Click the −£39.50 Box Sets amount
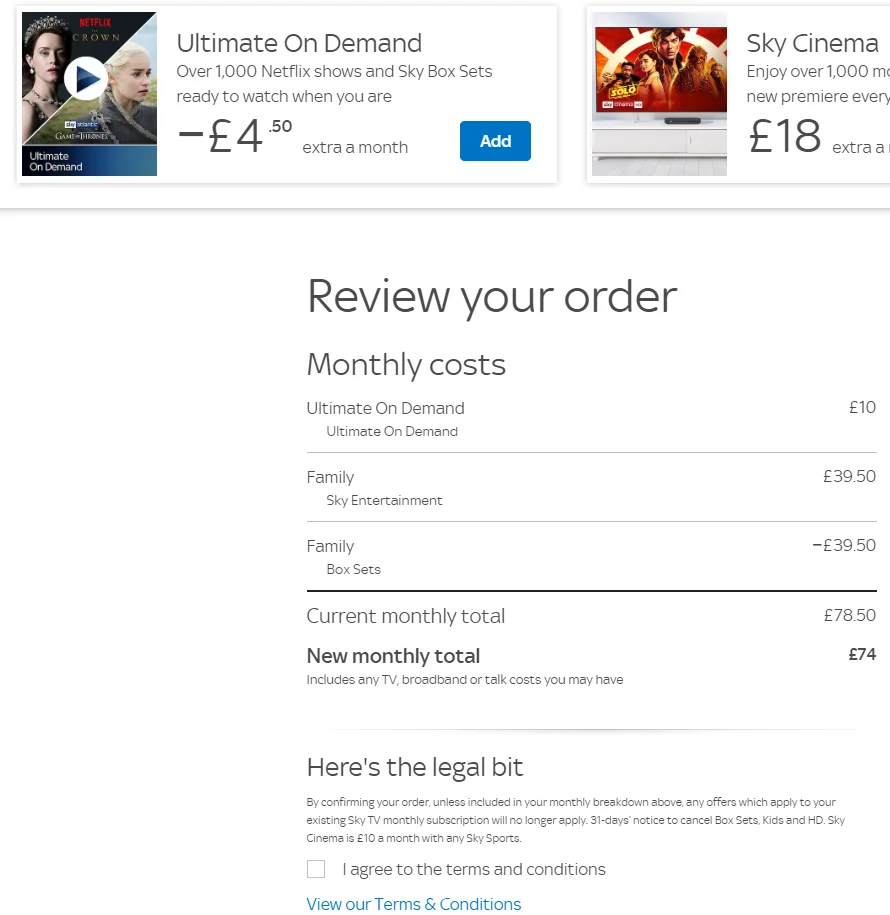Screen dimensions: 890x915 (844, 545)
